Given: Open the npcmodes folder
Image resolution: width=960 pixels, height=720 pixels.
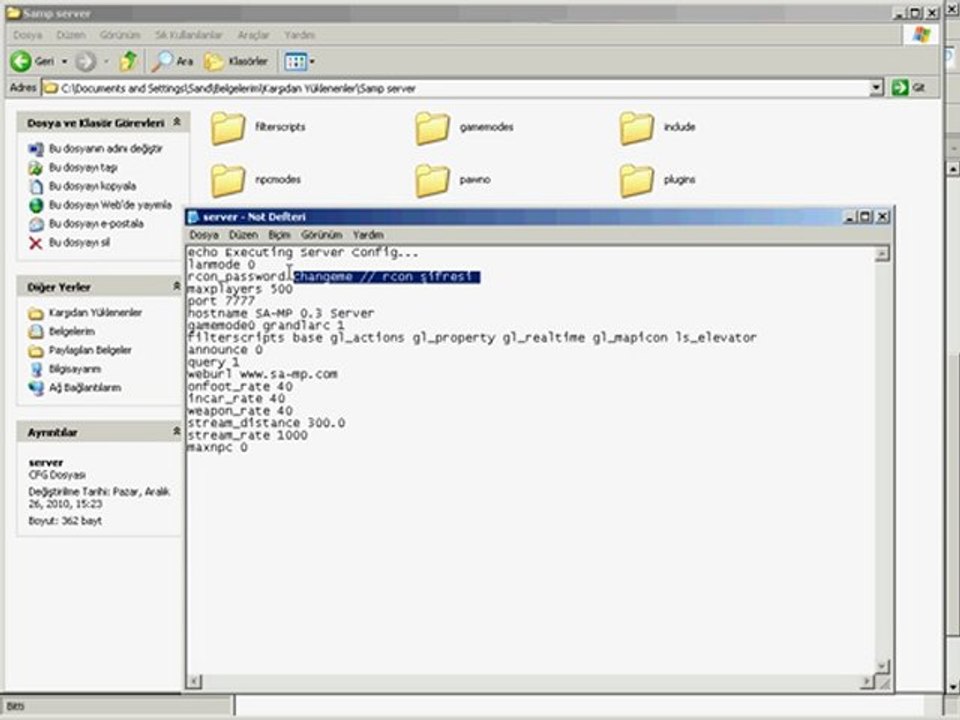Looking at the screenshot, I should (256, 180).
